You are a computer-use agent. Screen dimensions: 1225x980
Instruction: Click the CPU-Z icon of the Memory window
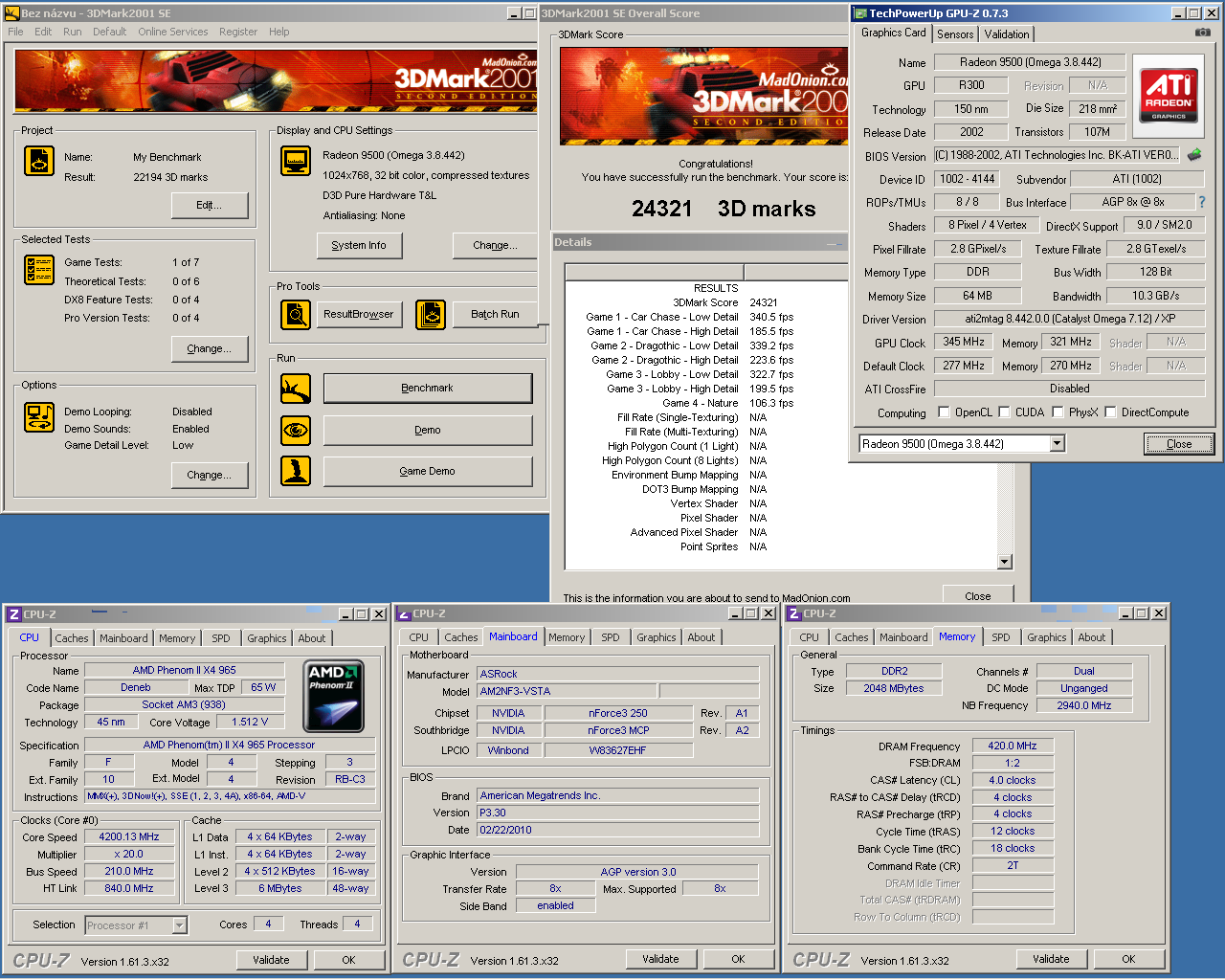tap(794, 613)
